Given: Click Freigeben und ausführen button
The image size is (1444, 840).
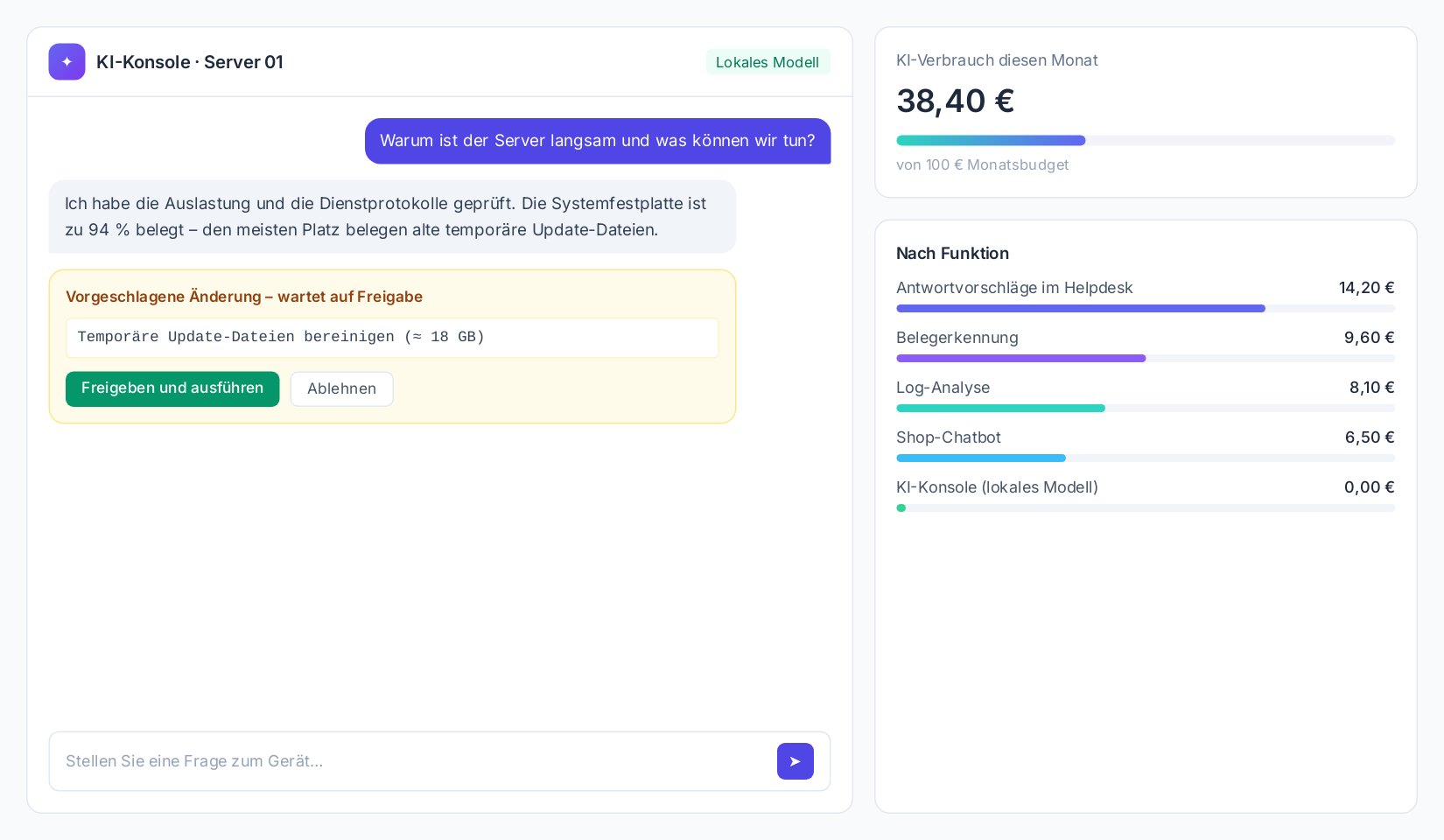Looking at the screenshot, I should point(172,388).
